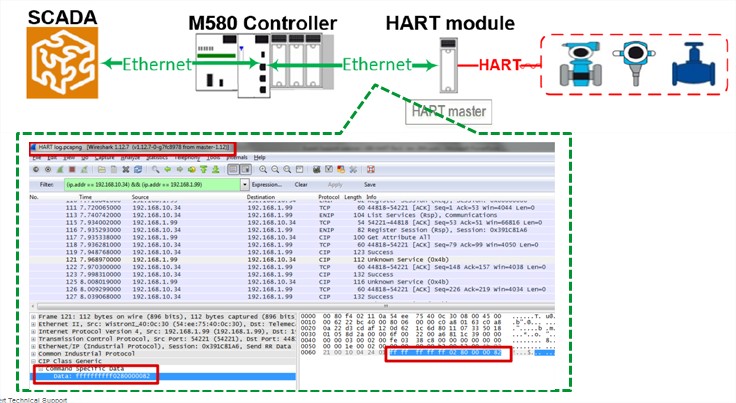Reload the capture file icon

138,169
